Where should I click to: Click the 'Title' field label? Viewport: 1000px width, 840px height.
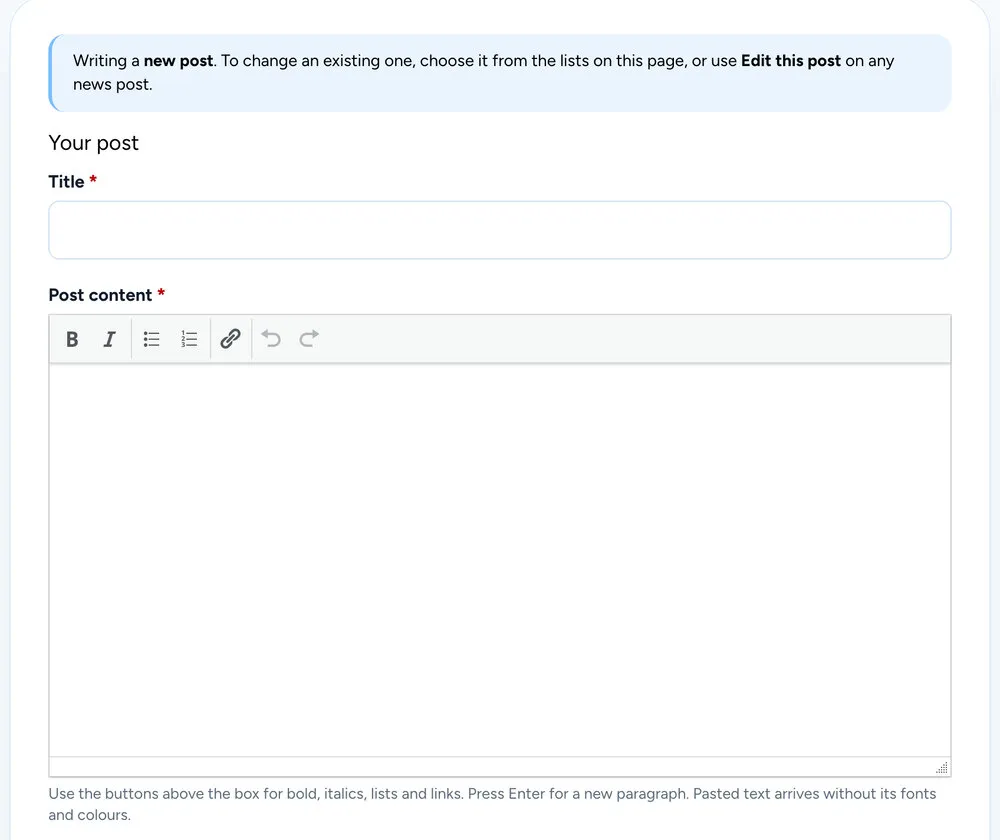point(66,182)
